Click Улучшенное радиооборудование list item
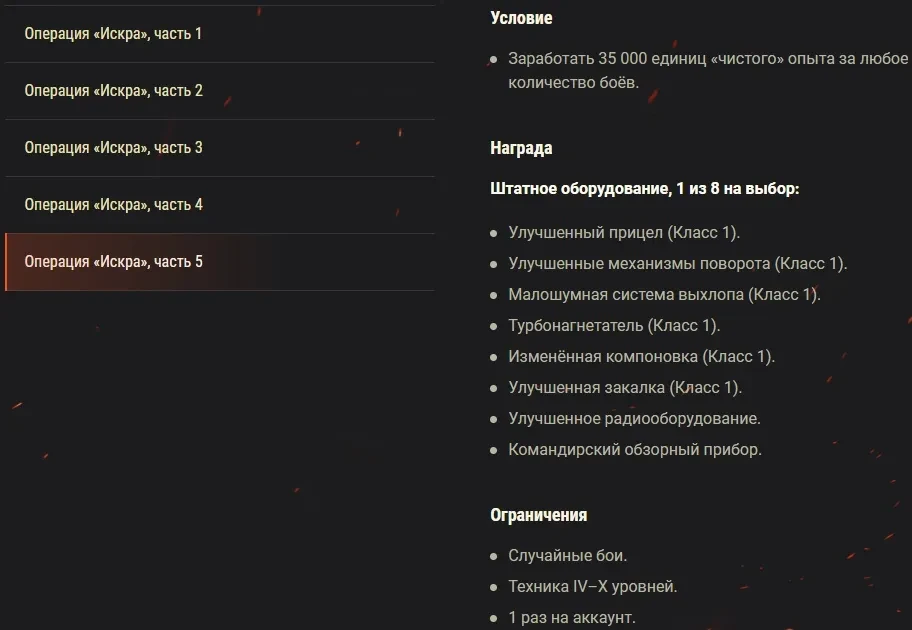The width and height of the screenshot is (912, 630). 634,419
